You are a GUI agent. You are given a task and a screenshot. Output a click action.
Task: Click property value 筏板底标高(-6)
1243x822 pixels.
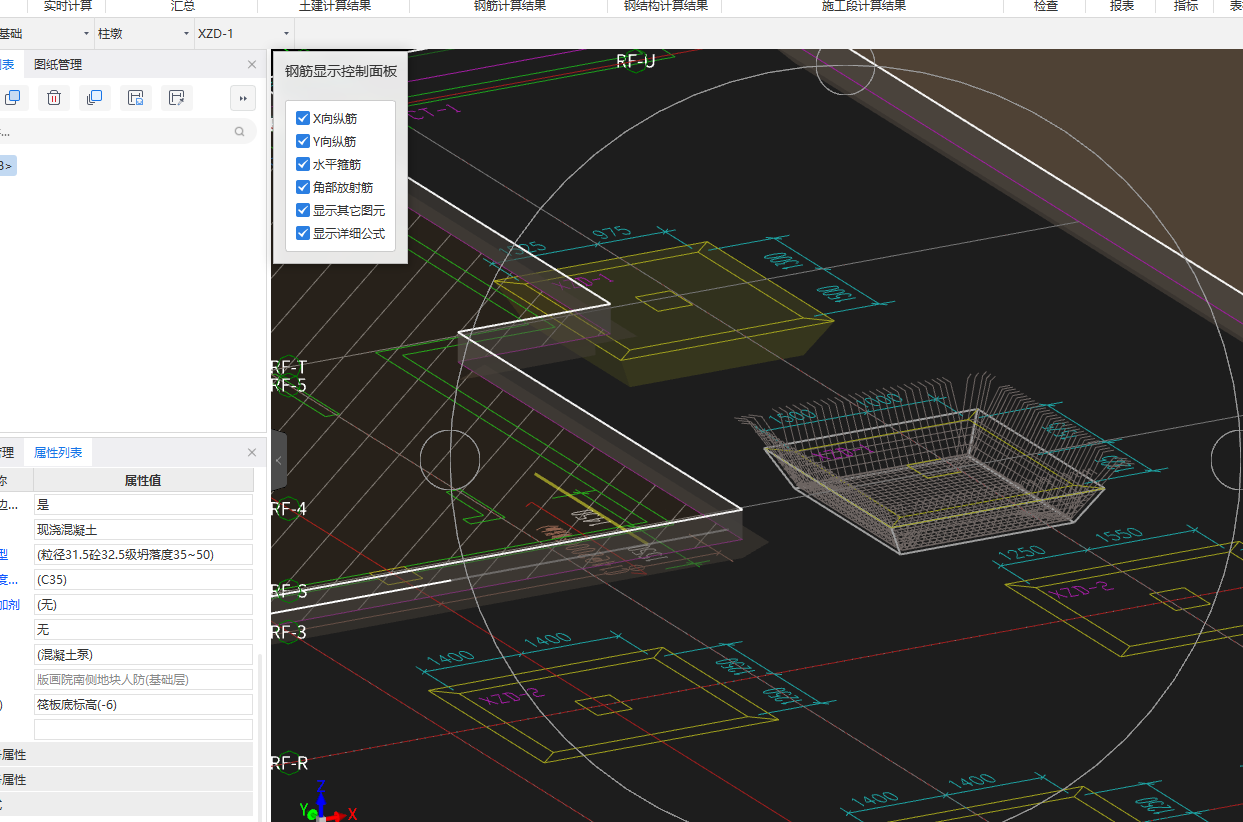143,704
